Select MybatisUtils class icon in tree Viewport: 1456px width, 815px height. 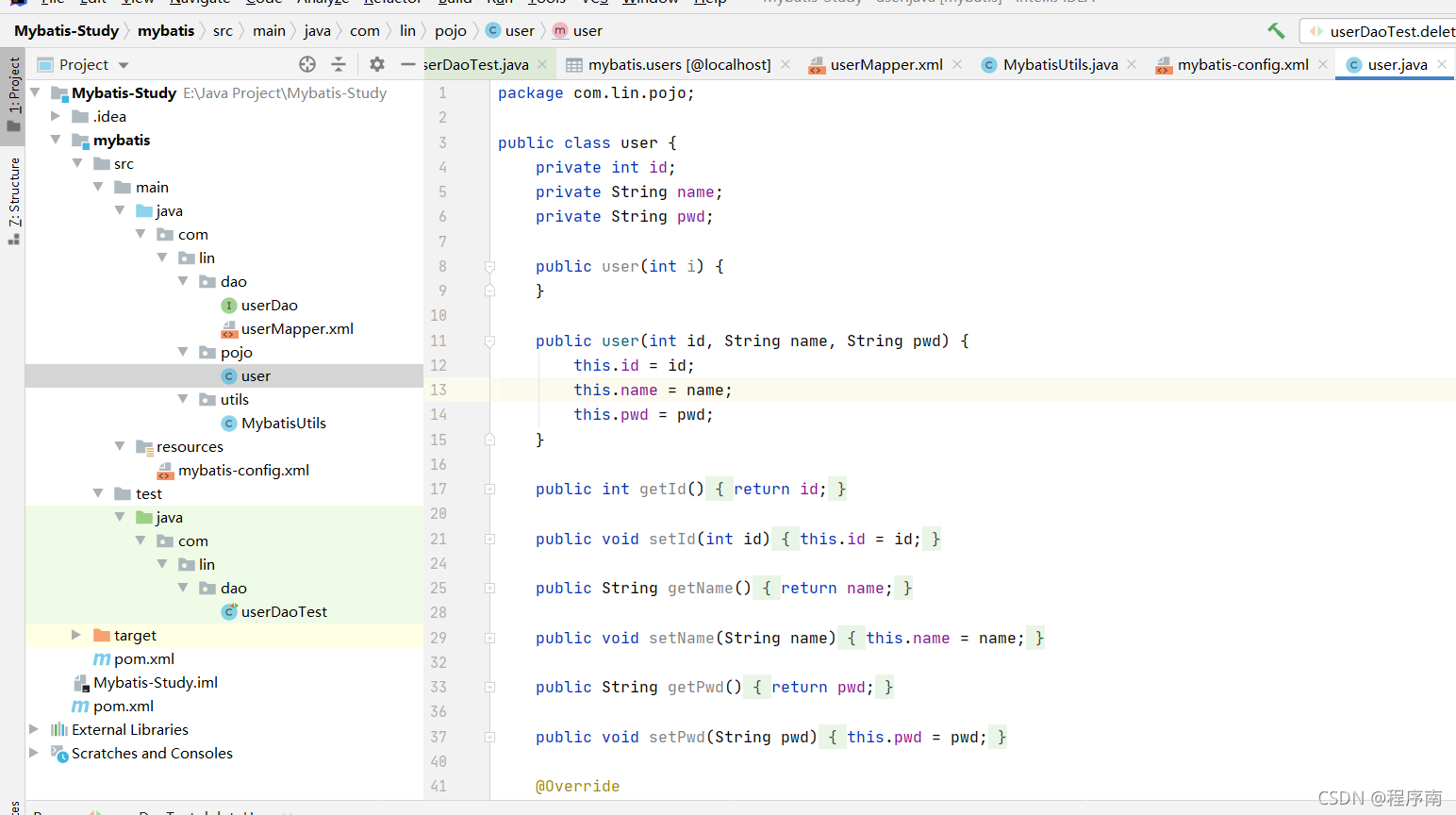(x=229, y=424)
